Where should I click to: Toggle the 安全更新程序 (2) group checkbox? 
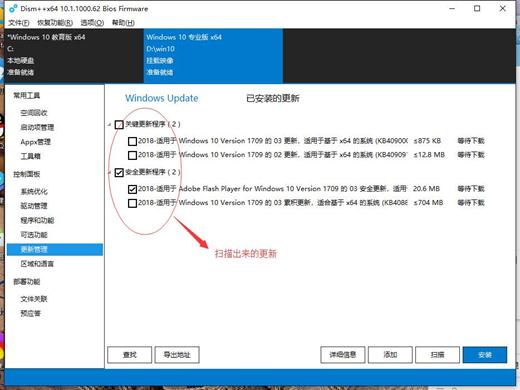tap(119, 172)
